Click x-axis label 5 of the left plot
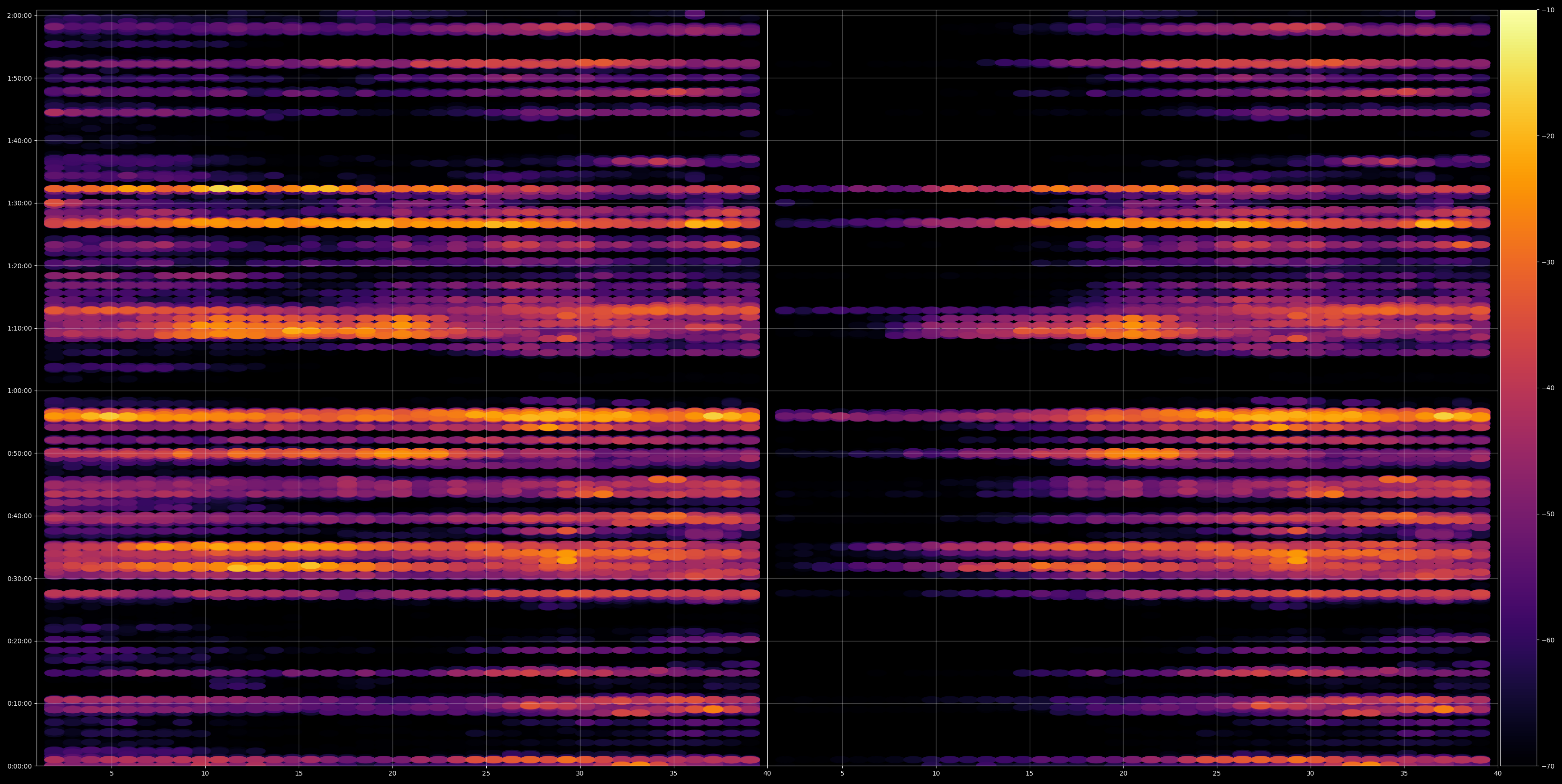 pos(112,774)
